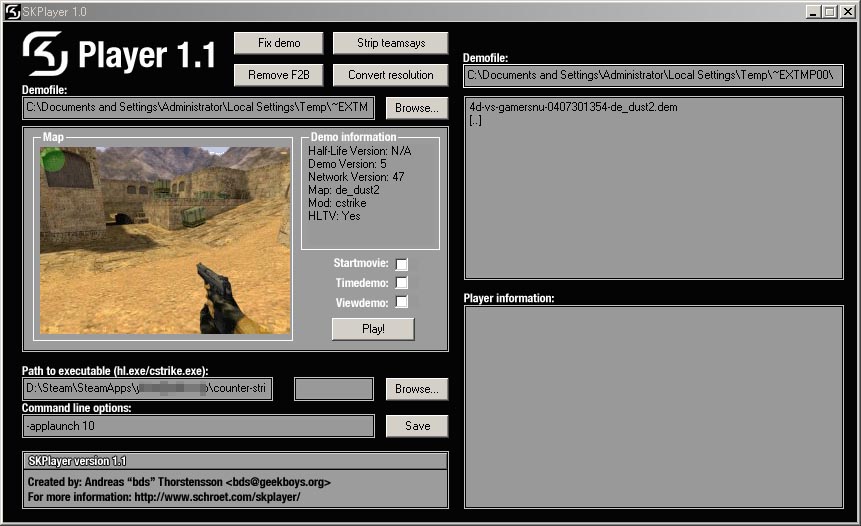Click the Fix demo button
The image size is (861, 526).
point(278,43)
